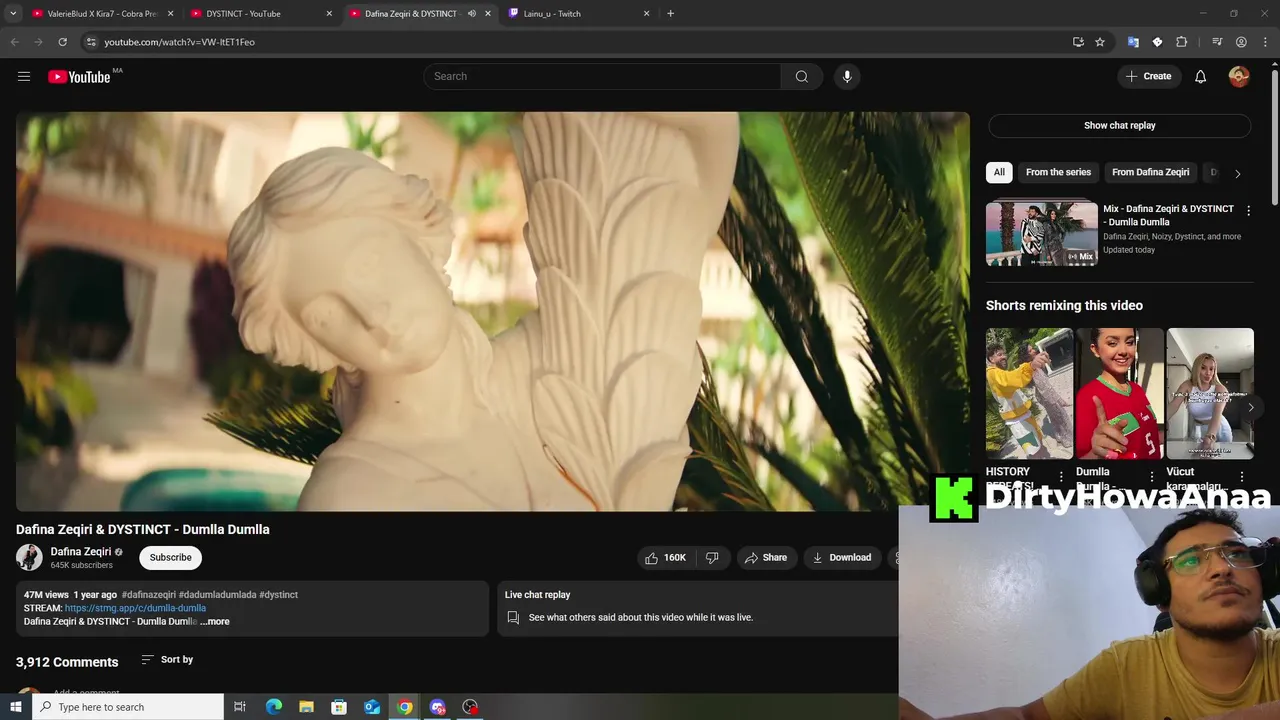The width and height of the screenshot is (1280, 720).
Task: Reload the page in Chrome
Action: tap(62, 42)
